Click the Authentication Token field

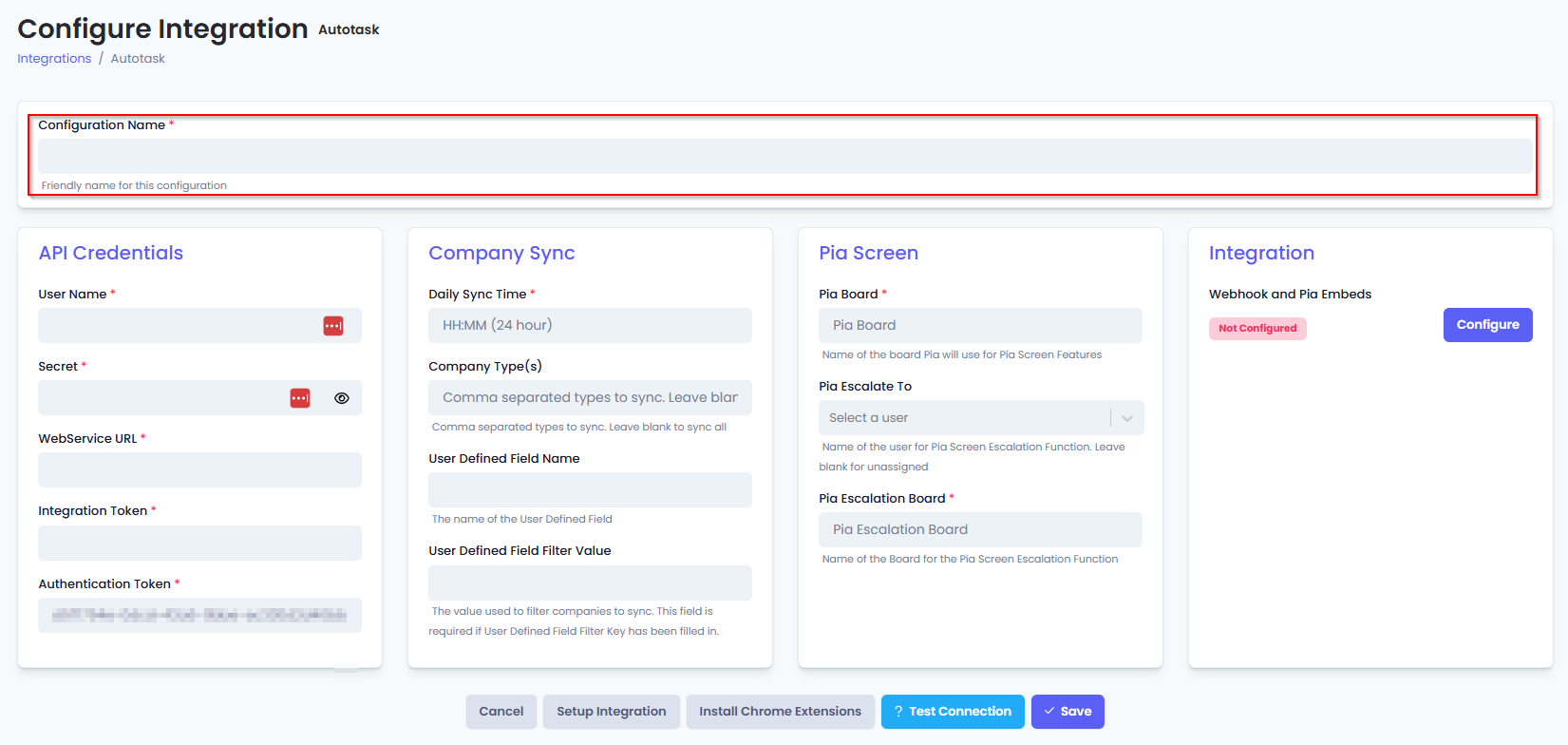[199, 616]
